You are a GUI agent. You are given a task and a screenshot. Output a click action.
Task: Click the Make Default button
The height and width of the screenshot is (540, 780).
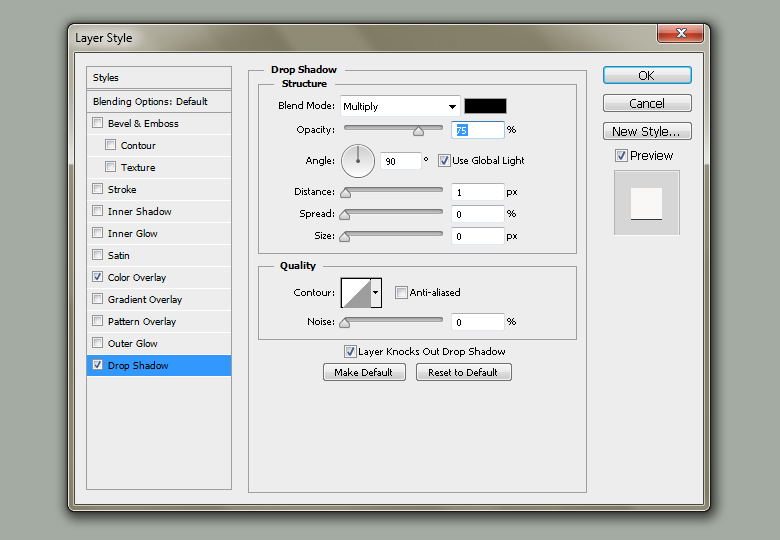point(364,372)
